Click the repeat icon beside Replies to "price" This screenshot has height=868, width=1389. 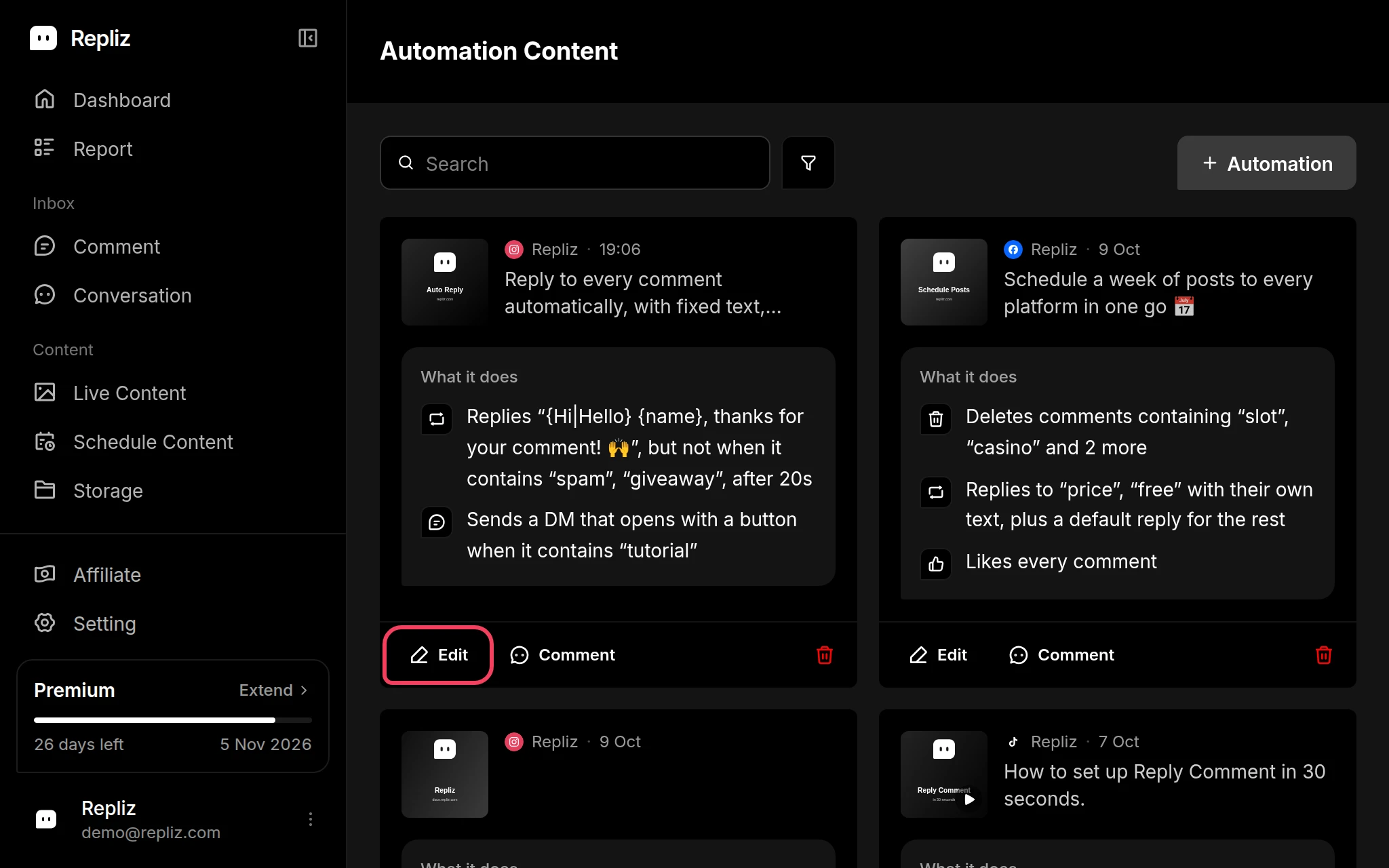[x=936, y=492]
